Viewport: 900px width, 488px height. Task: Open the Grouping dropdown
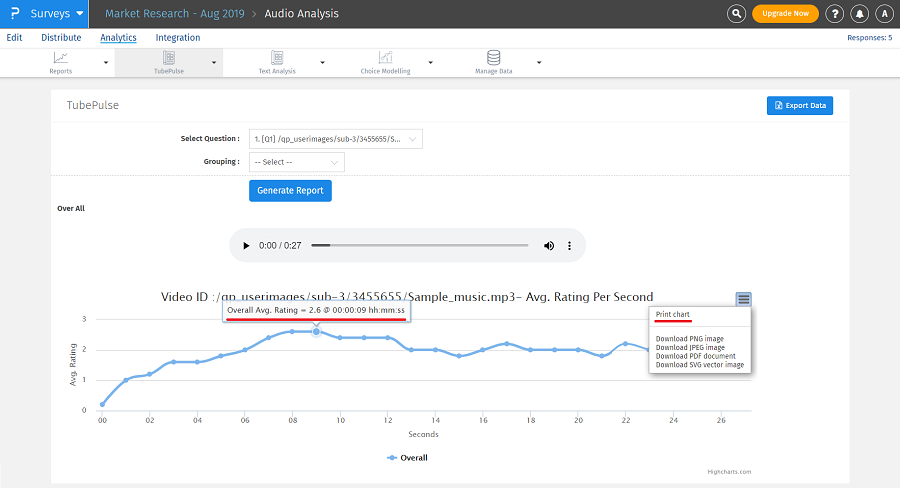296,162
